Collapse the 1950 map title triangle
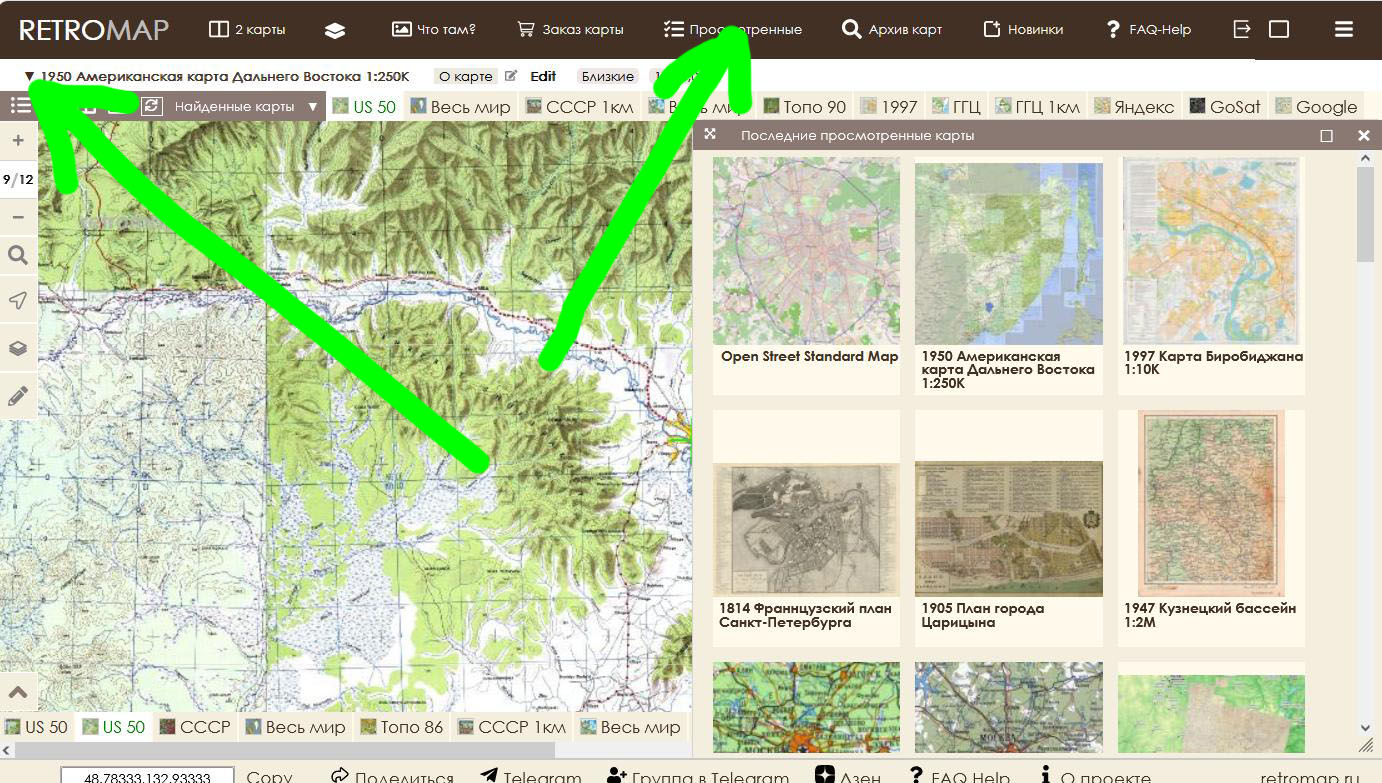This screenshot has width=1382, height=783. [29, 76]
